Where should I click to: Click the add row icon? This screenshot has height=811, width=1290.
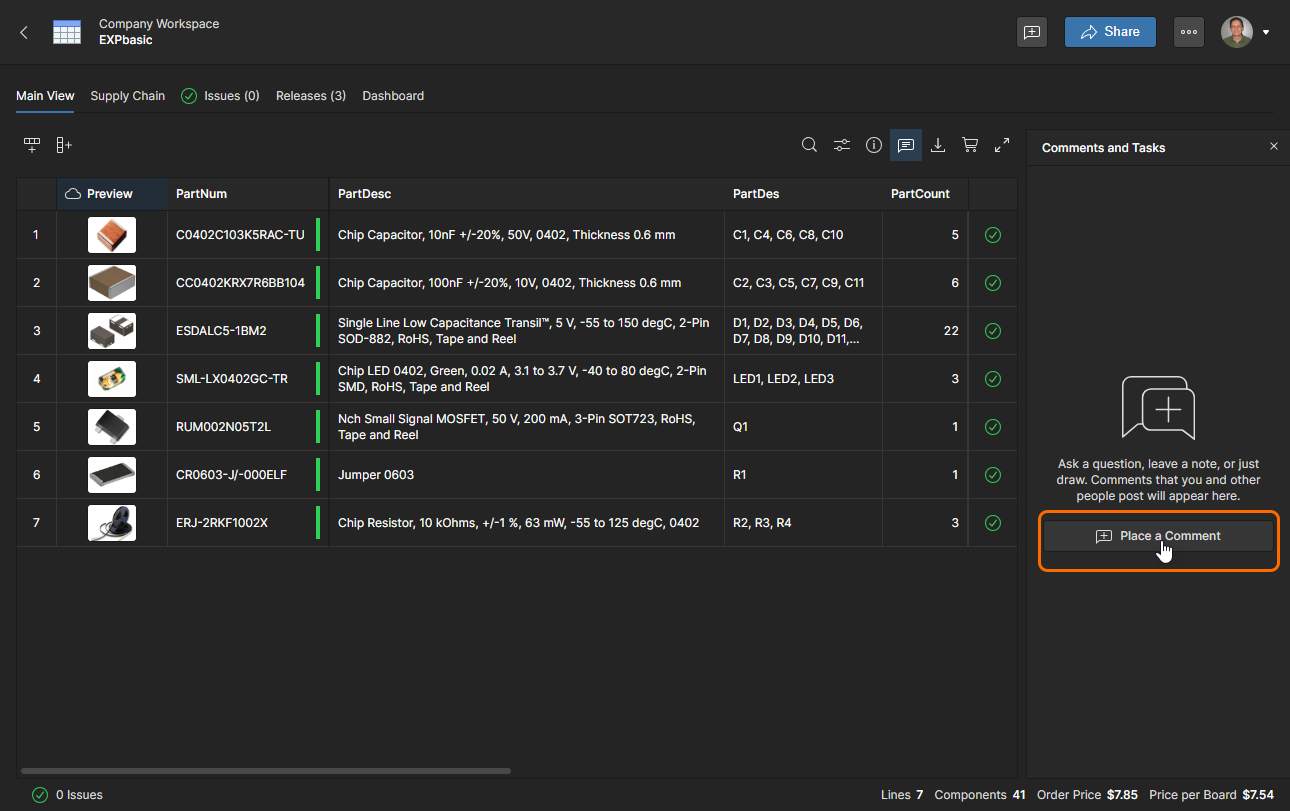32,145
